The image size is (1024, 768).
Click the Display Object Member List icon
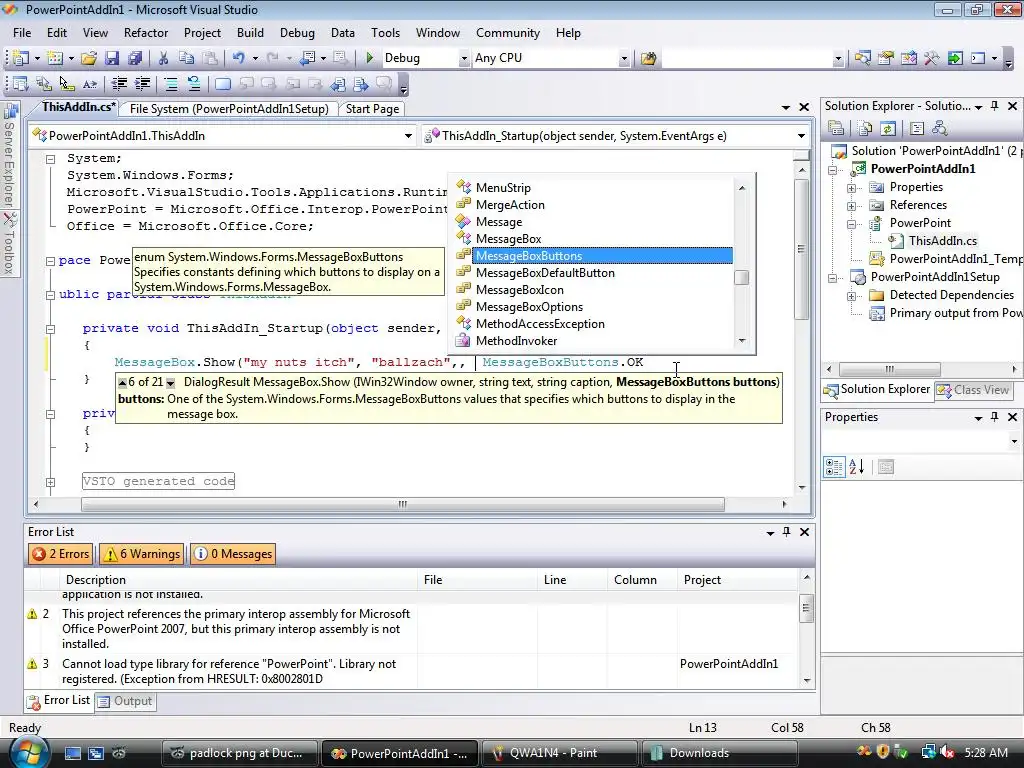click(x=20, y=84)
